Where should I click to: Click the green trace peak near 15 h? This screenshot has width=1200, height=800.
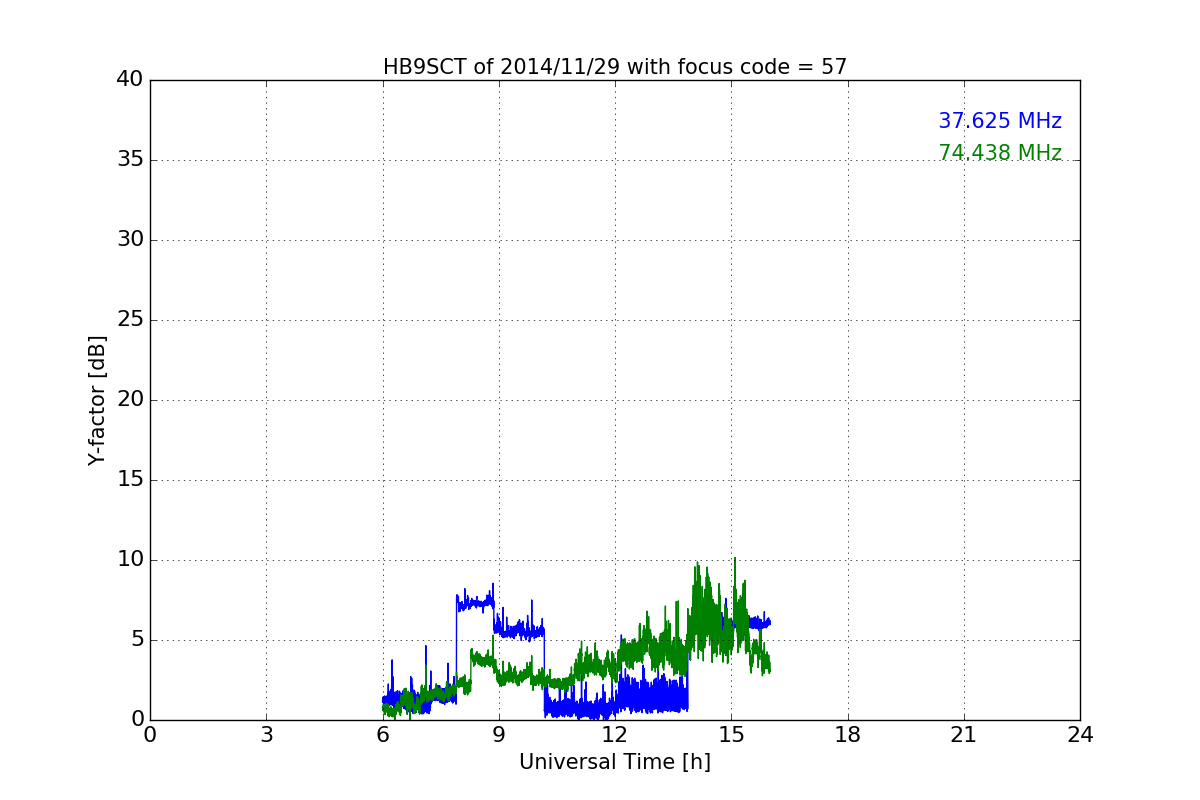pos(734,562)
